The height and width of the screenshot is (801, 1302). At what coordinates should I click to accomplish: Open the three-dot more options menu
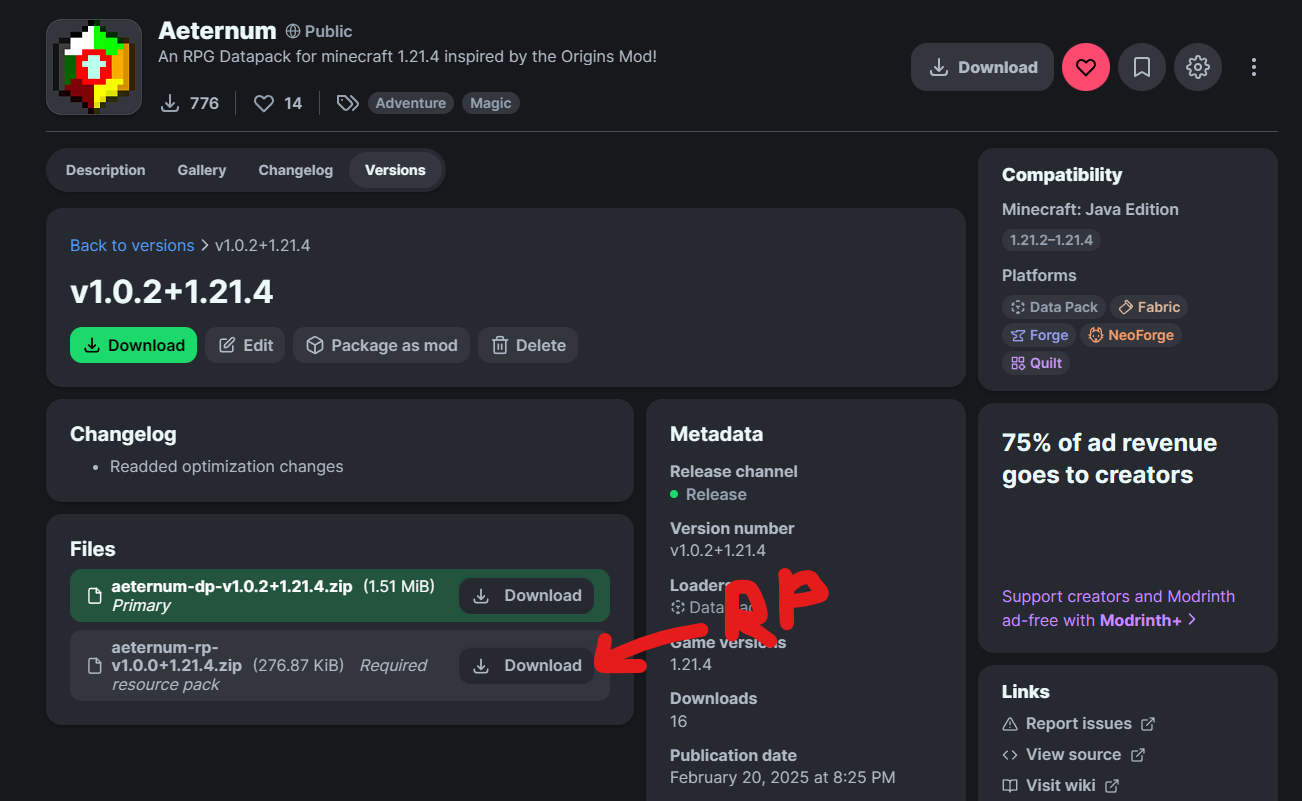coord(1253,67)
